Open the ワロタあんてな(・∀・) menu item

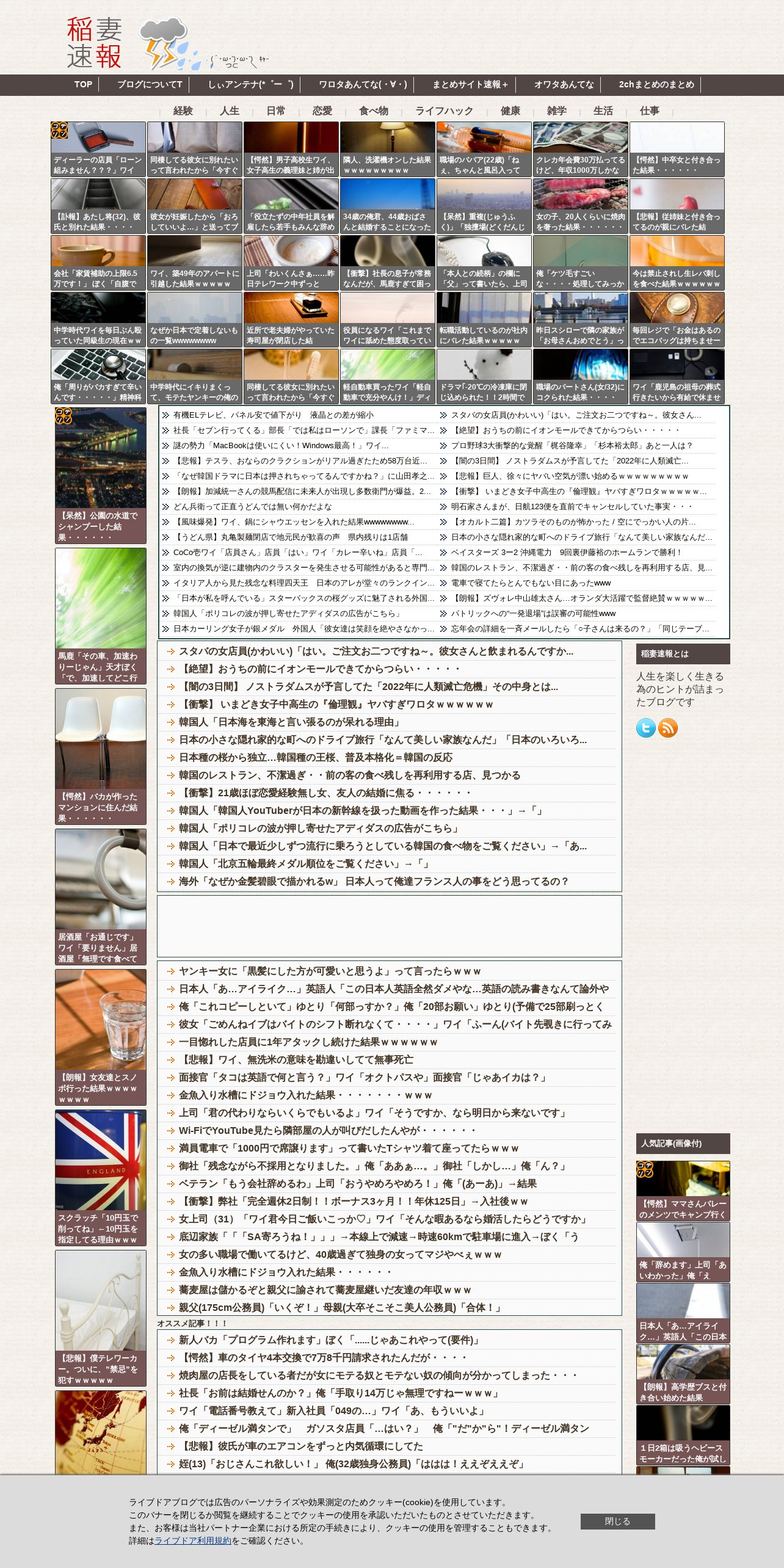tap(363, 85)
